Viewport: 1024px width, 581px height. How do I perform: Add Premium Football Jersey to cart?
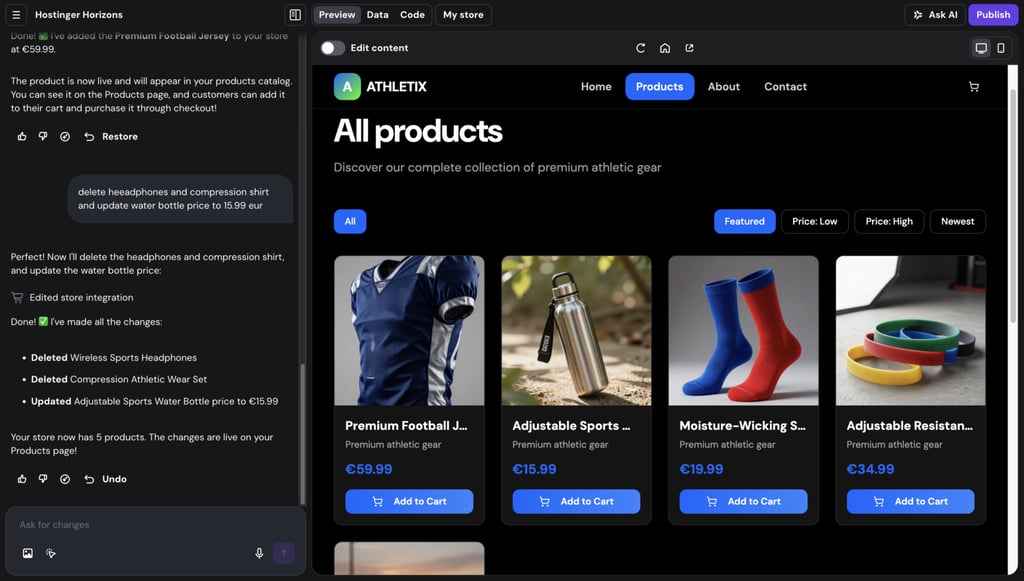click(x=409, y=501)
